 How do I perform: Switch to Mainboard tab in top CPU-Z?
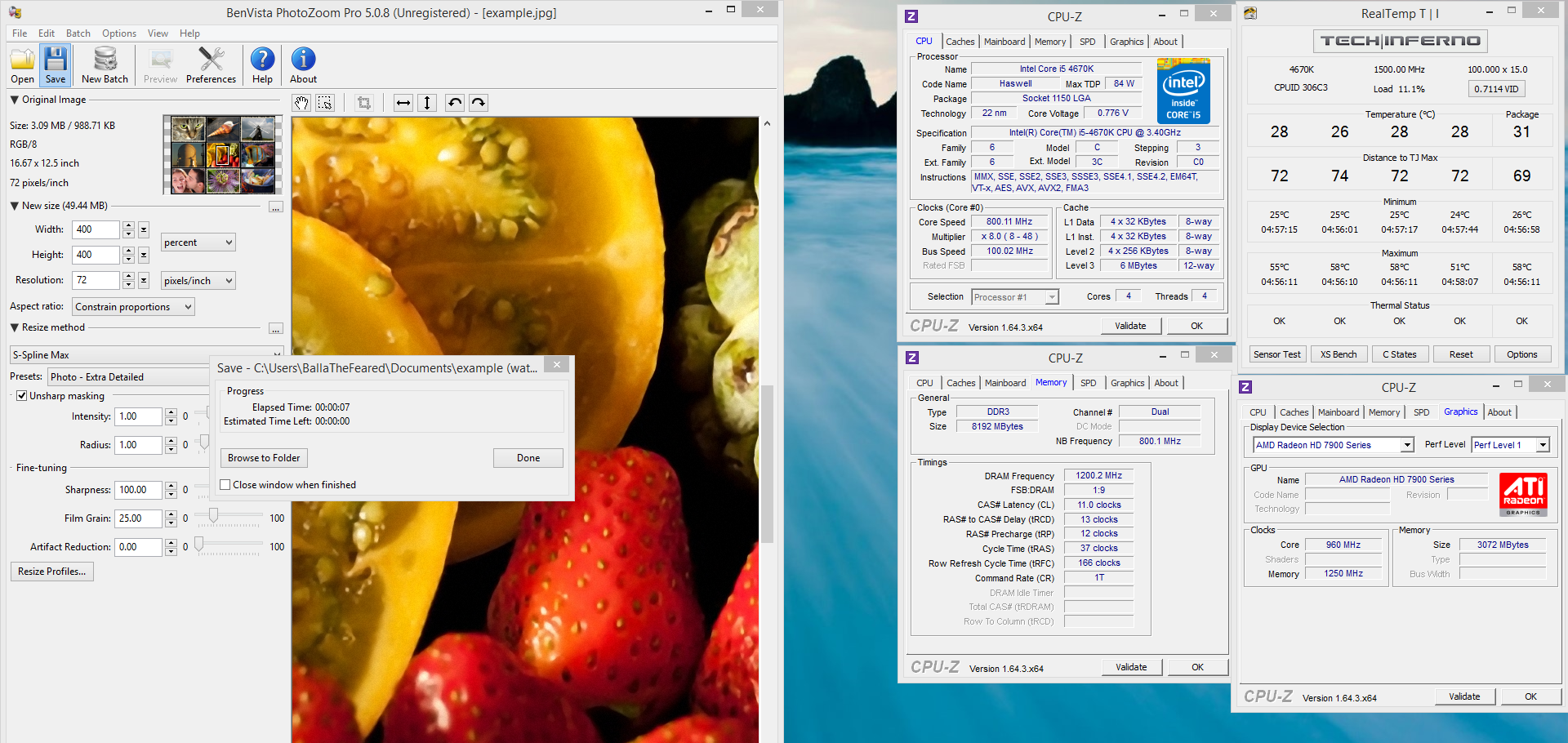tap(1004, 42)
